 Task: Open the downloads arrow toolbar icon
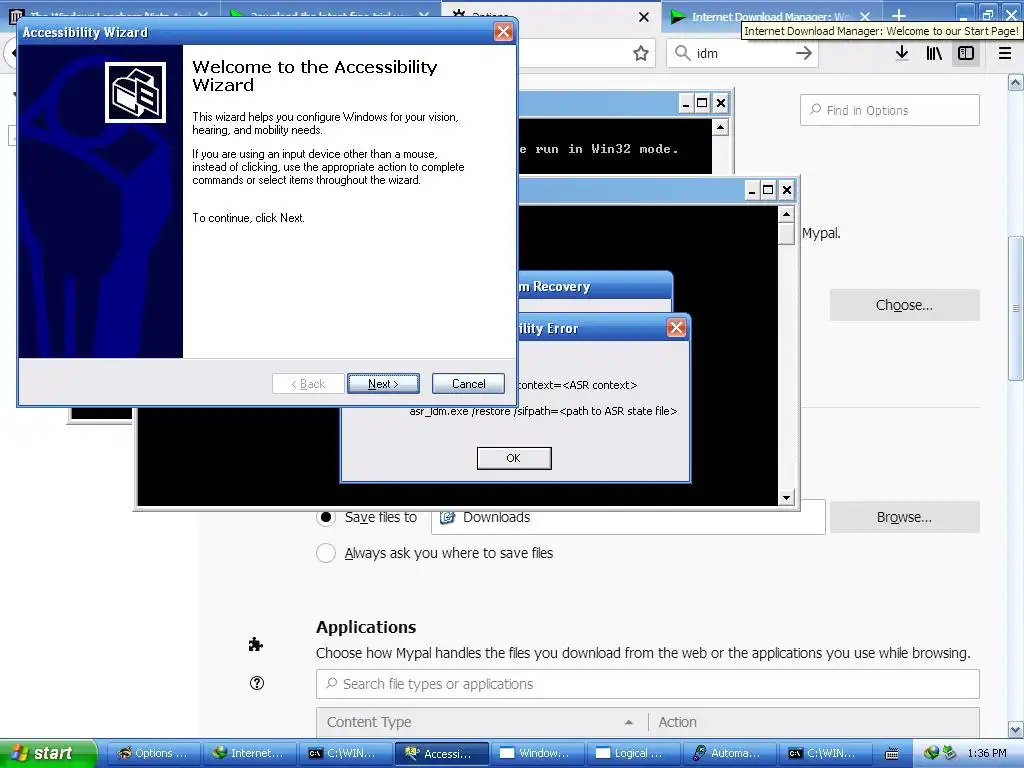902,54
